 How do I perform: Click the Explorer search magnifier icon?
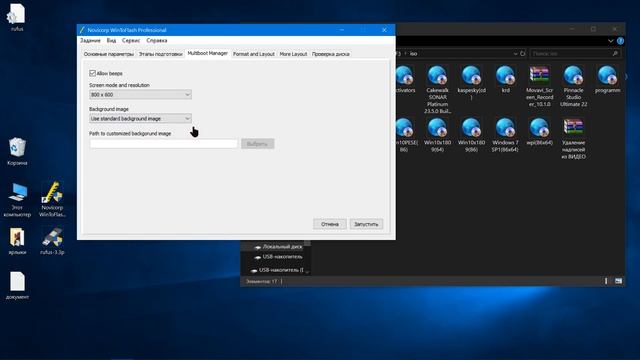615,53
